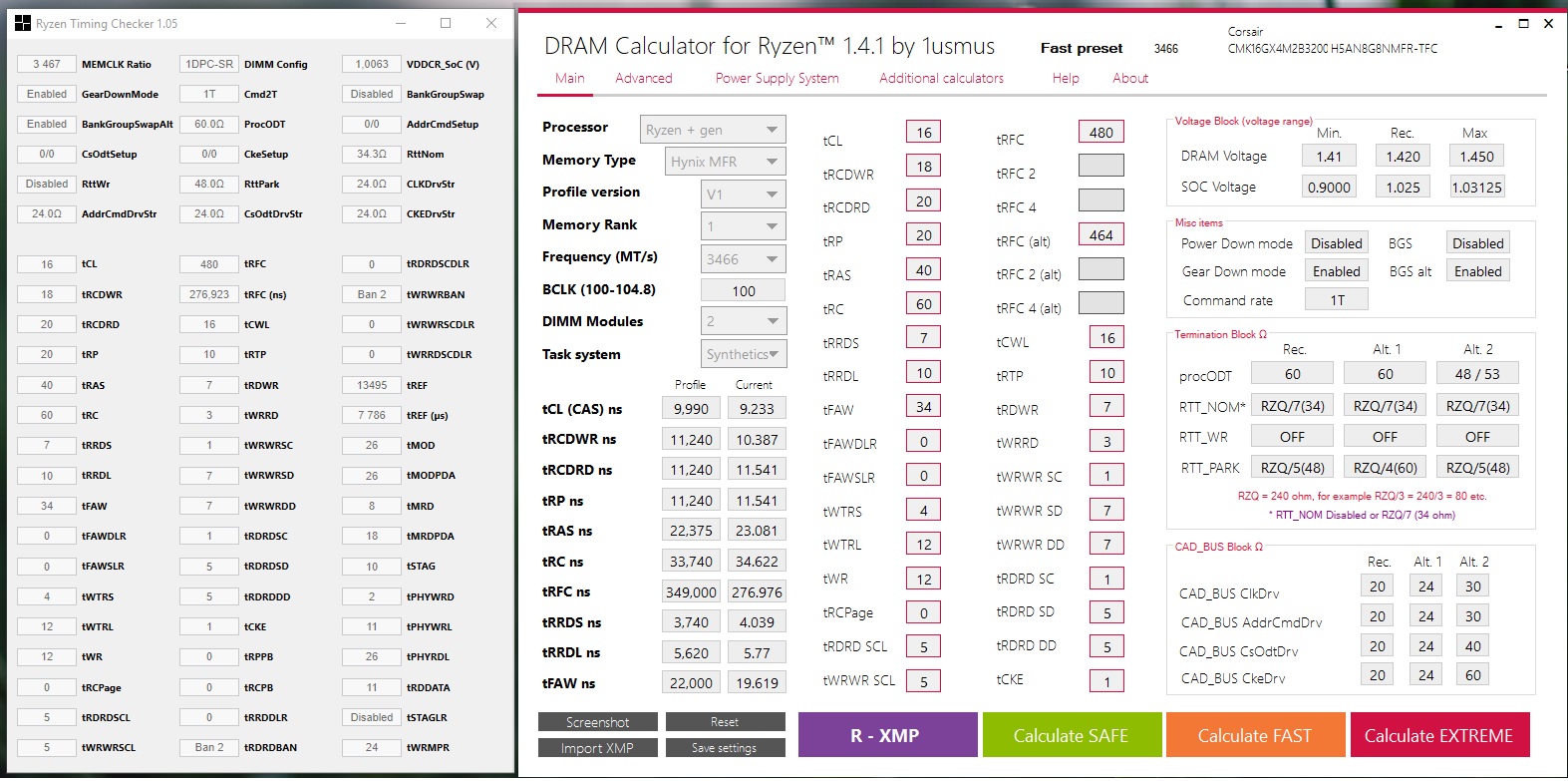Open the About tab

click(1130, 78)
